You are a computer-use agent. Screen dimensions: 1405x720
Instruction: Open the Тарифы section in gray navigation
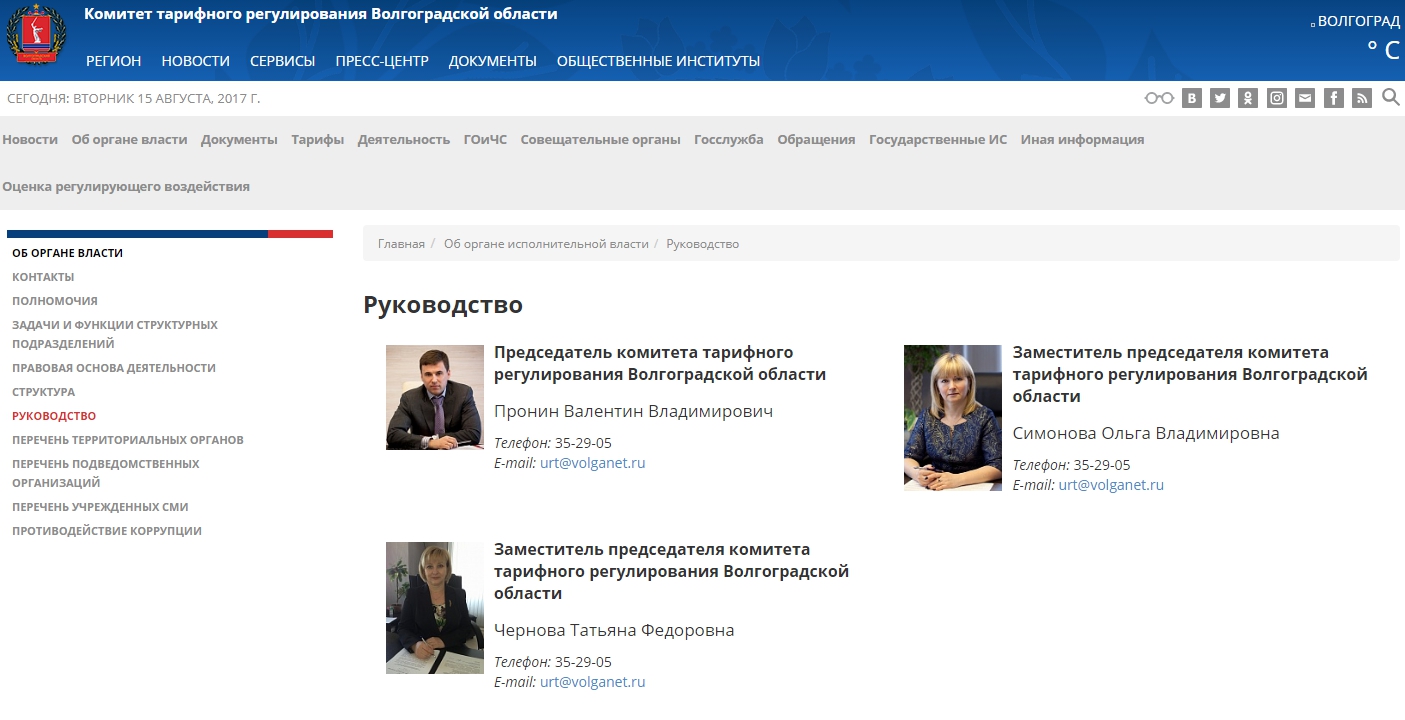(318, 140)
